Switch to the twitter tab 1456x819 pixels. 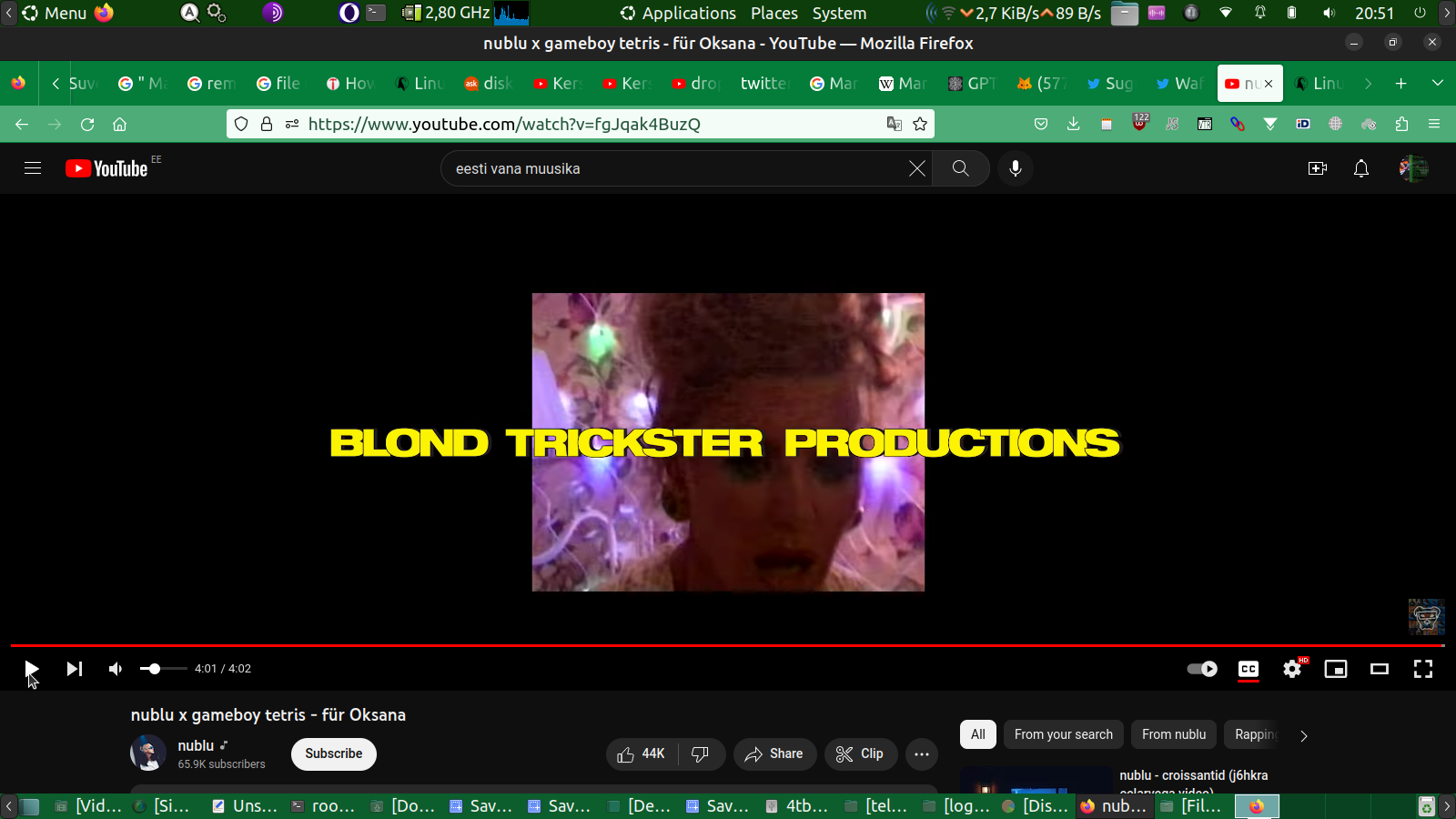(x=763, y=84)
